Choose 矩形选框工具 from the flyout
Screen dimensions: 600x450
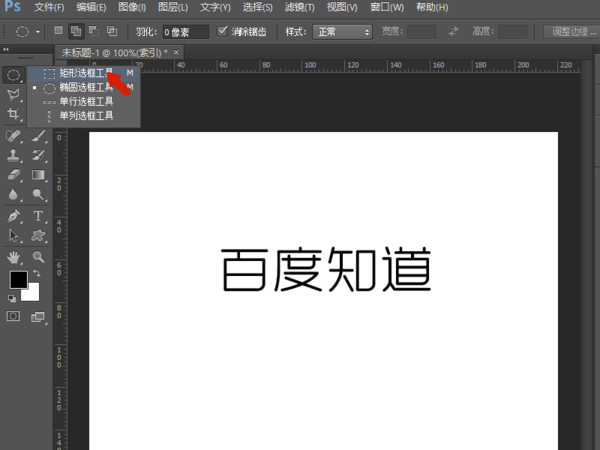click(x=83, y=73)
